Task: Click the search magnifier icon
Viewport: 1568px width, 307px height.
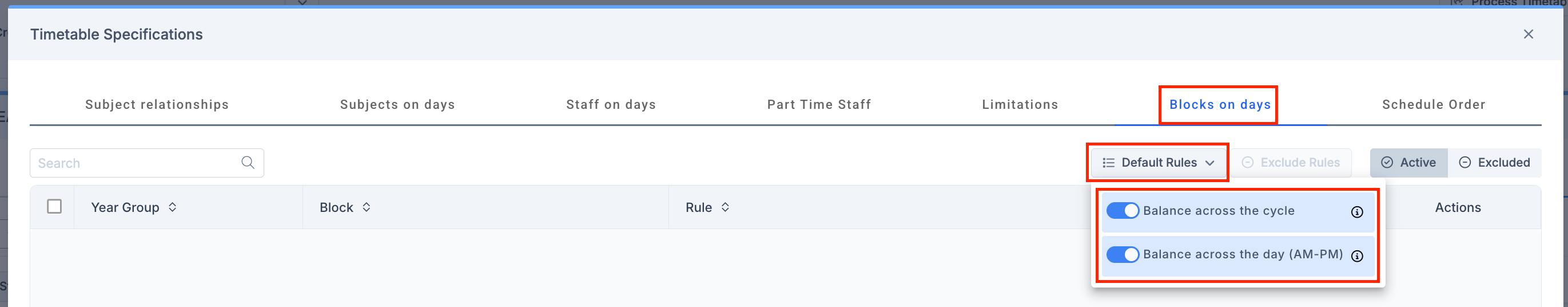Action: [248, 163]
